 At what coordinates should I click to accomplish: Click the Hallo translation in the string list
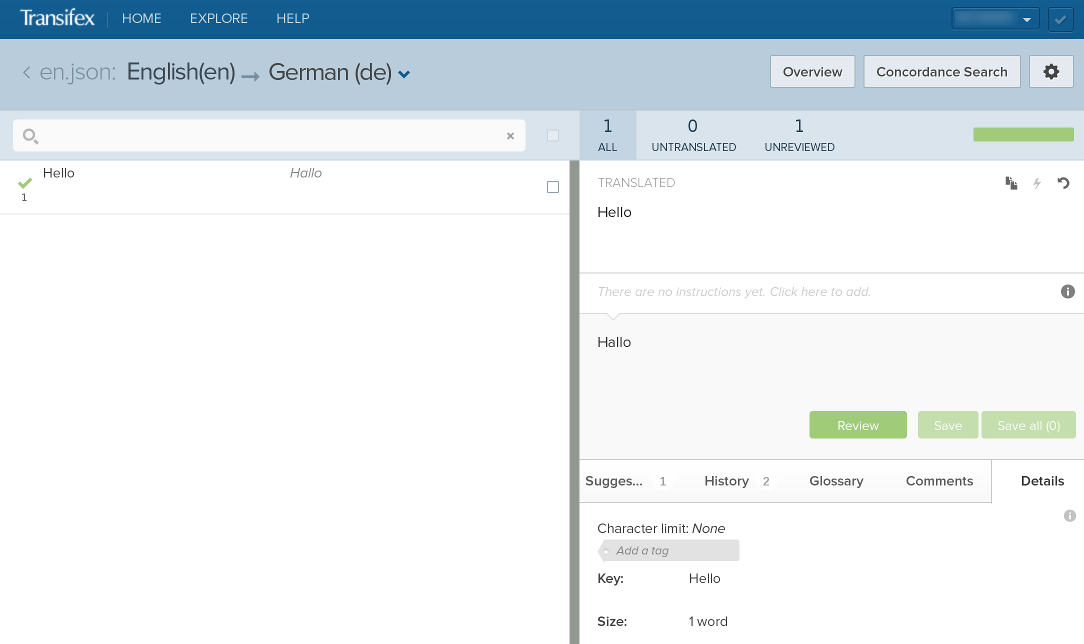306,173
